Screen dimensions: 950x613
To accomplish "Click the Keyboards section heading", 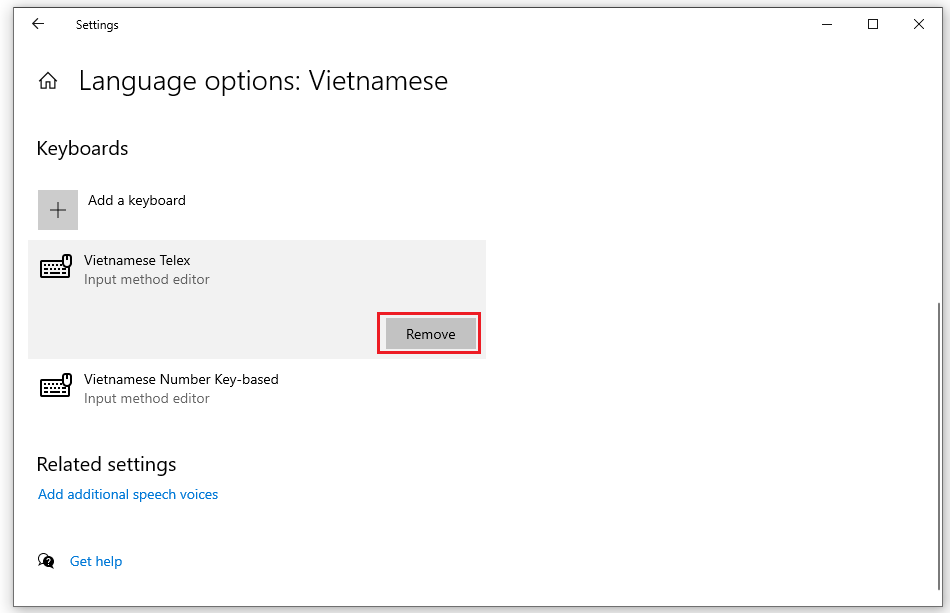I will (82, 148).
